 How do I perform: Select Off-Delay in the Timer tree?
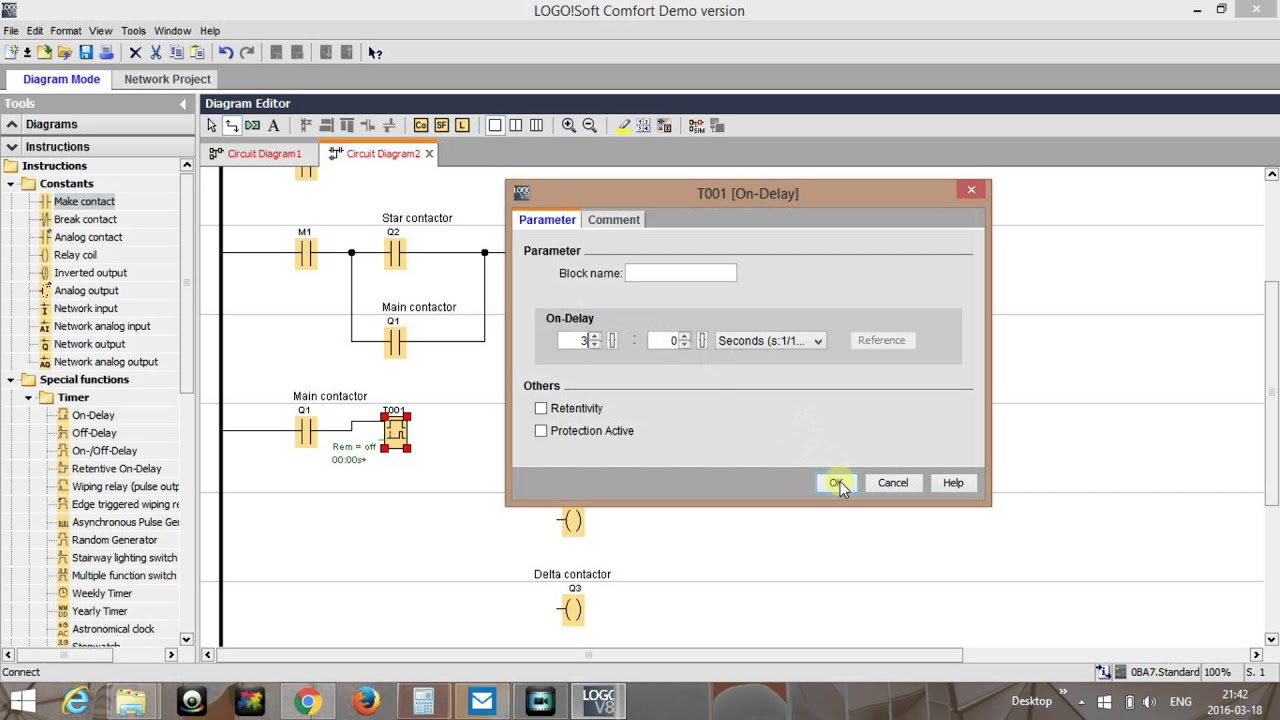point(94,433)
